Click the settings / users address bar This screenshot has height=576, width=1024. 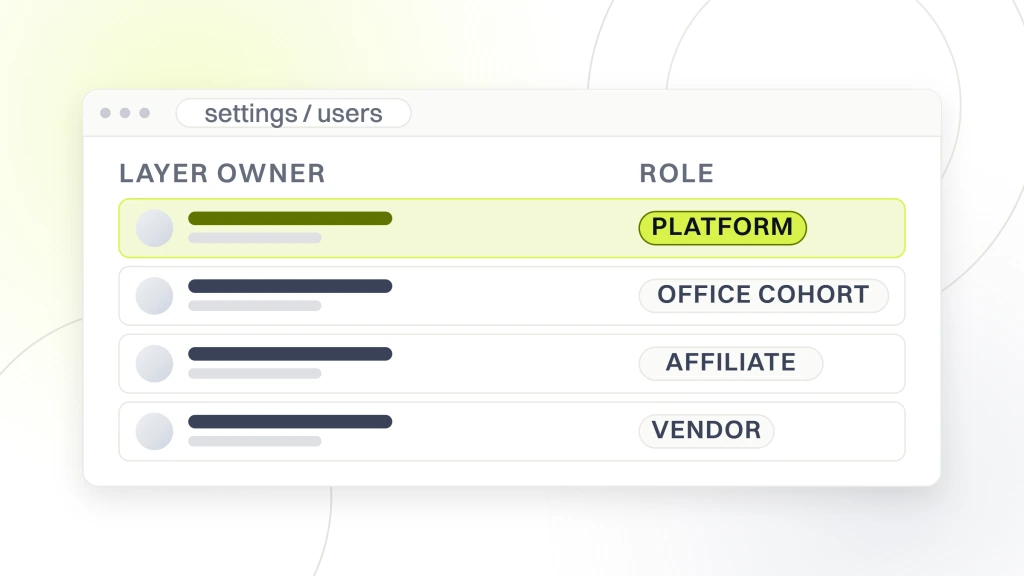[293, 113]
